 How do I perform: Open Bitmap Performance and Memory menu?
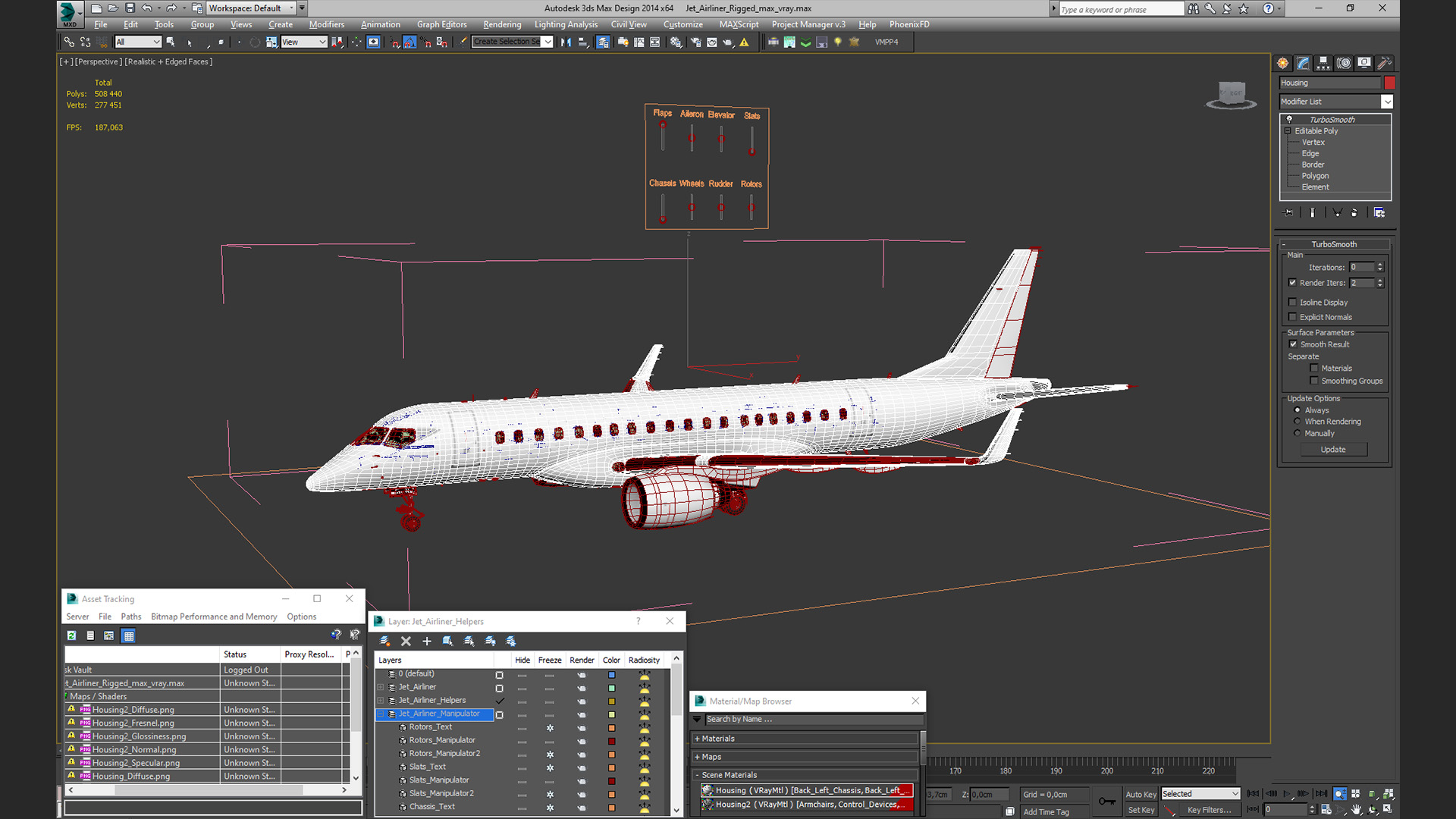[214, 617]
